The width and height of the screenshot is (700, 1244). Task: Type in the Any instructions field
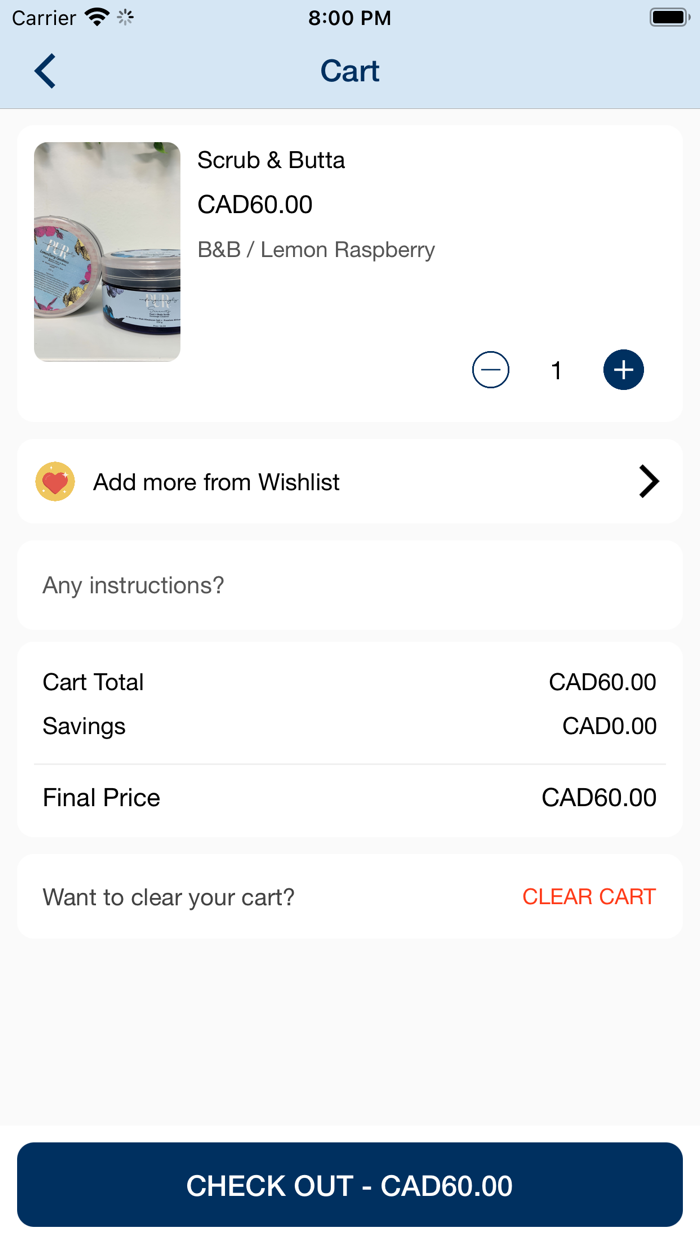[350, 585]
